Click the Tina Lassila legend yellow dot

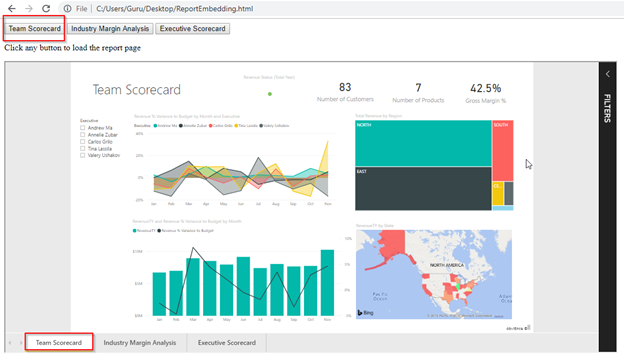[x=236, y=126]
